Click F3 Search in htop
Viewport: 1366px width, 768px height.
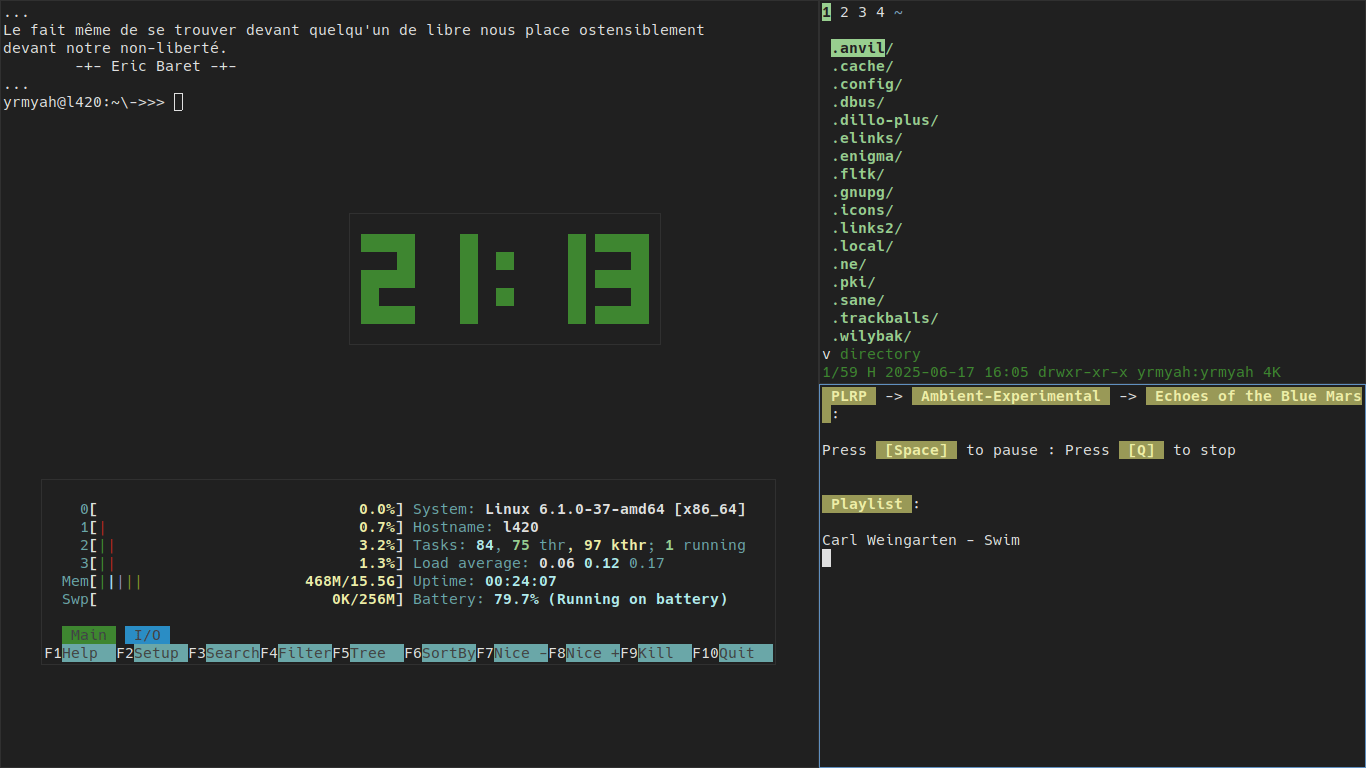[225, 653]
